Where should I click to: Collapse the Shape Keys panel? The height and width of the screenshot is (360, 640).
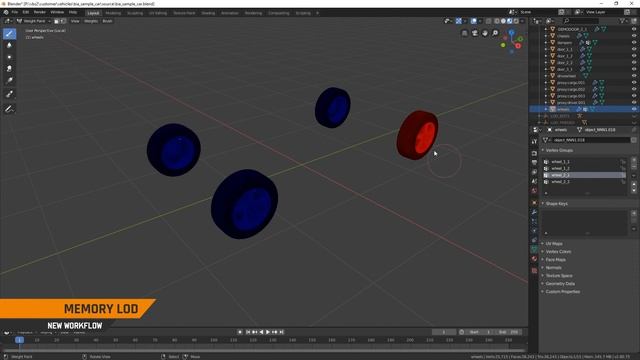[x=555, y=203]
